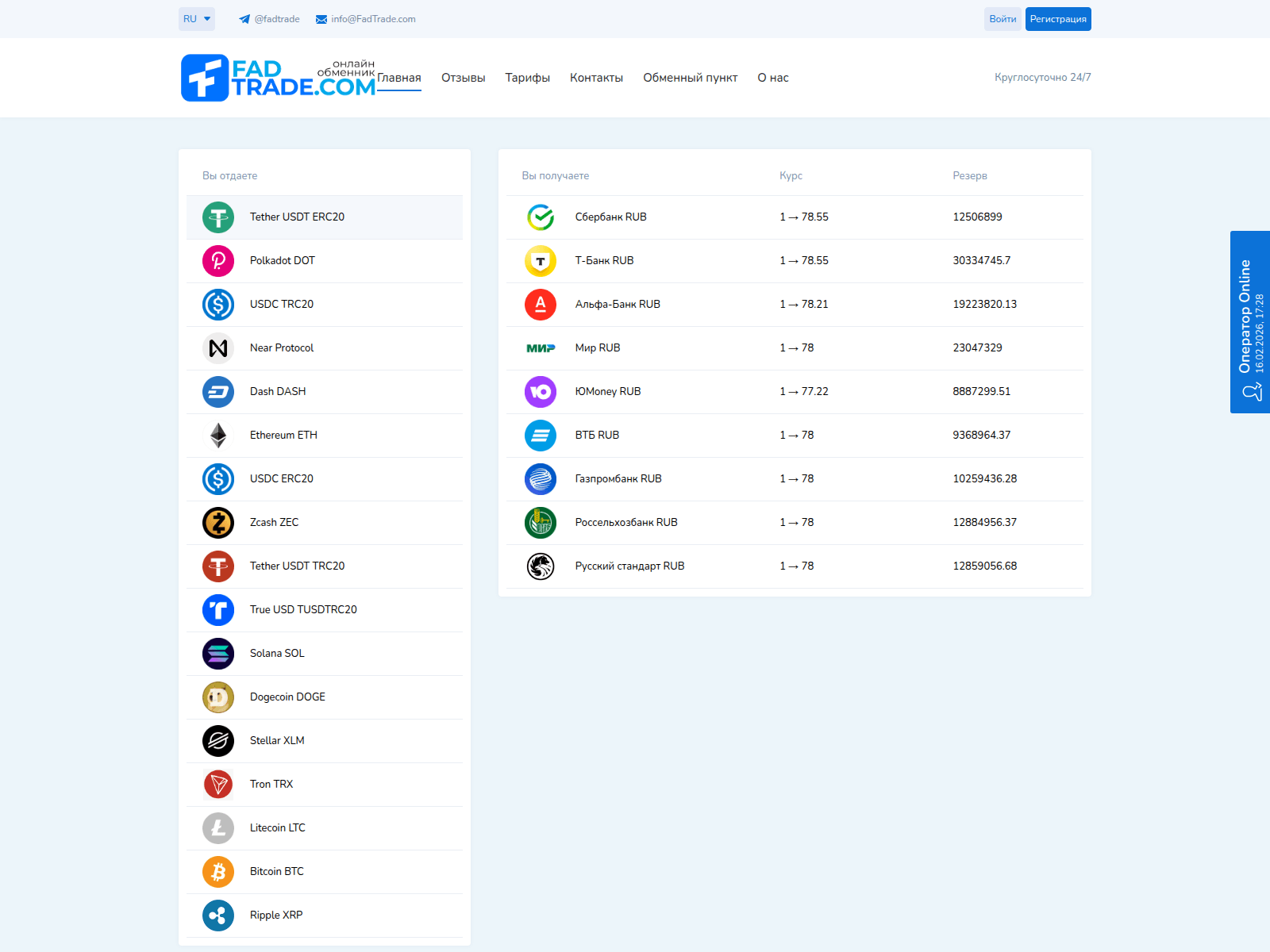Choose the USDC ERC20 icon
Screen dimensions: 1270x952
218,479
